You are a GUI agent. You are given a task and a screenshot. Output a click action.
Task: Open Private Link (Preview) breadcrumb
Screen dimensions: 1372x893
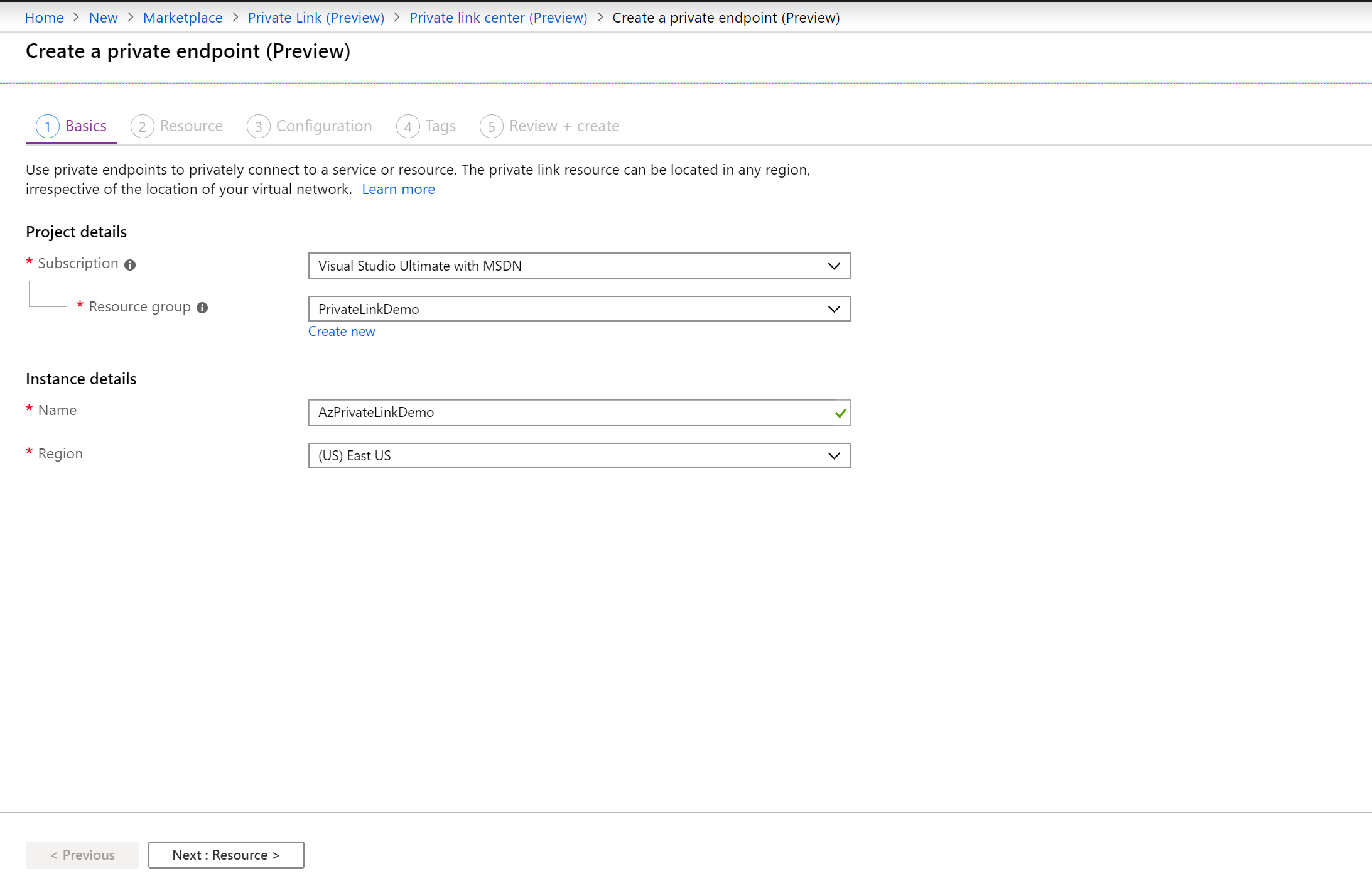(x=316, y=18)
